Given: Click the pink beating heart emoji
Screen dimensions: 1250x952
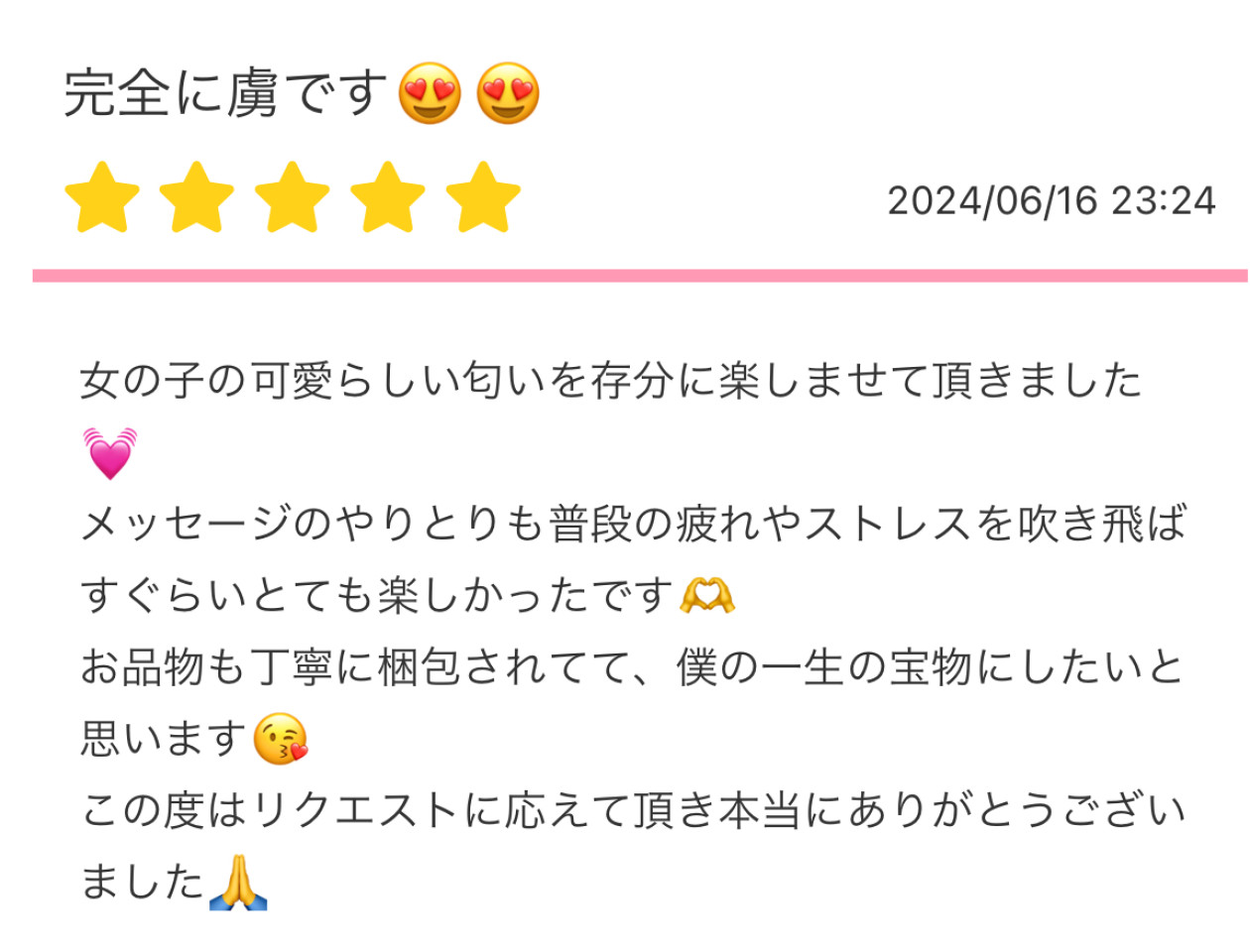Looking at the screenshot, I should (110, 453).
